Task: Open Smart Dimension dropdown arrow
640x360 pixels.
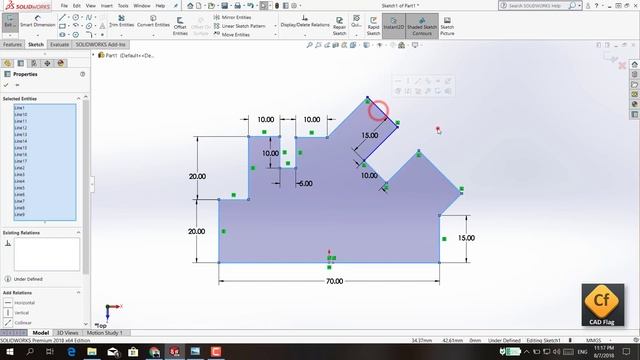Action: coord(38,35)
